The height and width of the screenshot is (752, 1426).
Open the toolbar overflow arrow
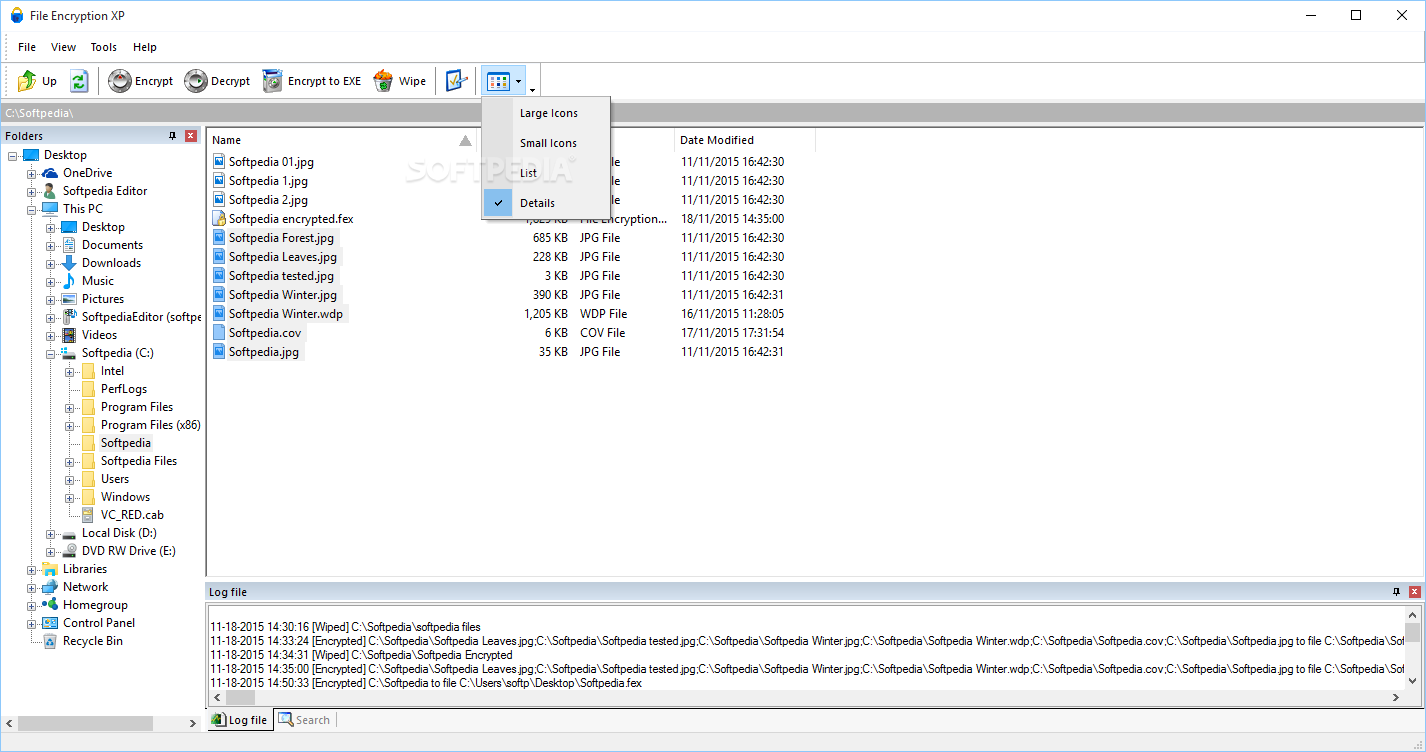533,90
